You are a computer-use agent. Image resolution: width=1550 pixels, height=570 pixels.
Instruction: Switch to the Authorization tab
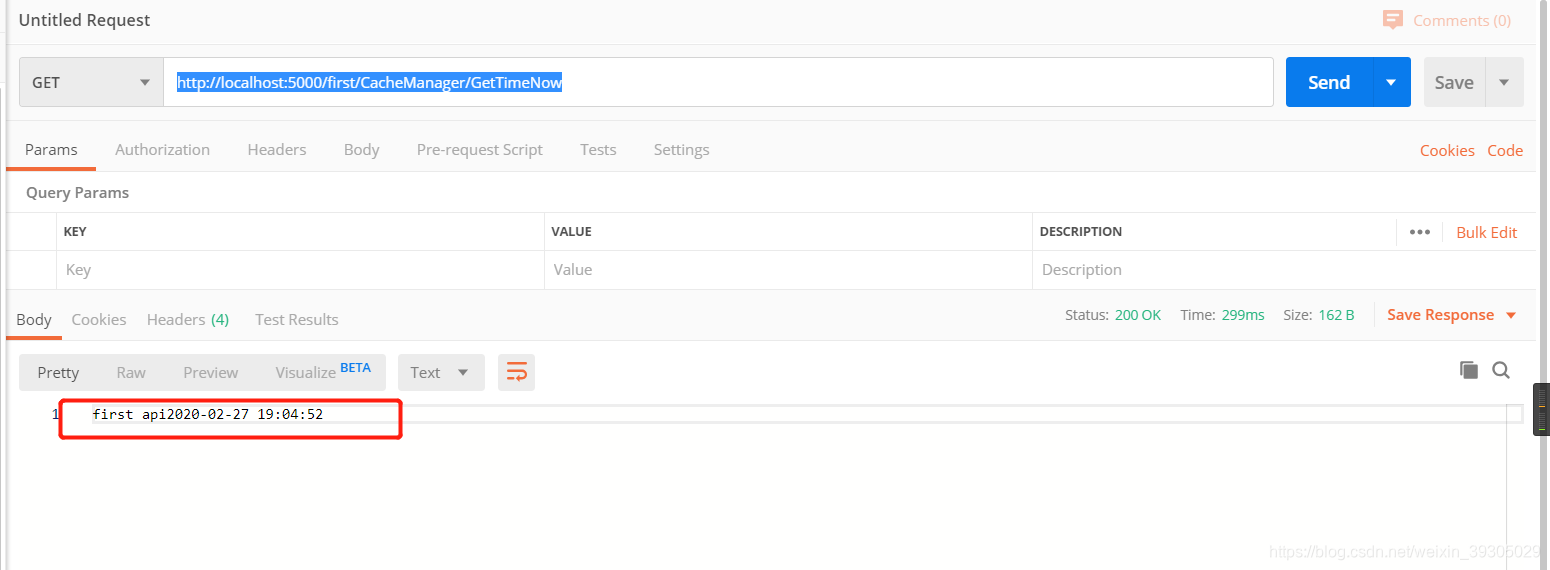pyautogui.click(x=162, y=150)
